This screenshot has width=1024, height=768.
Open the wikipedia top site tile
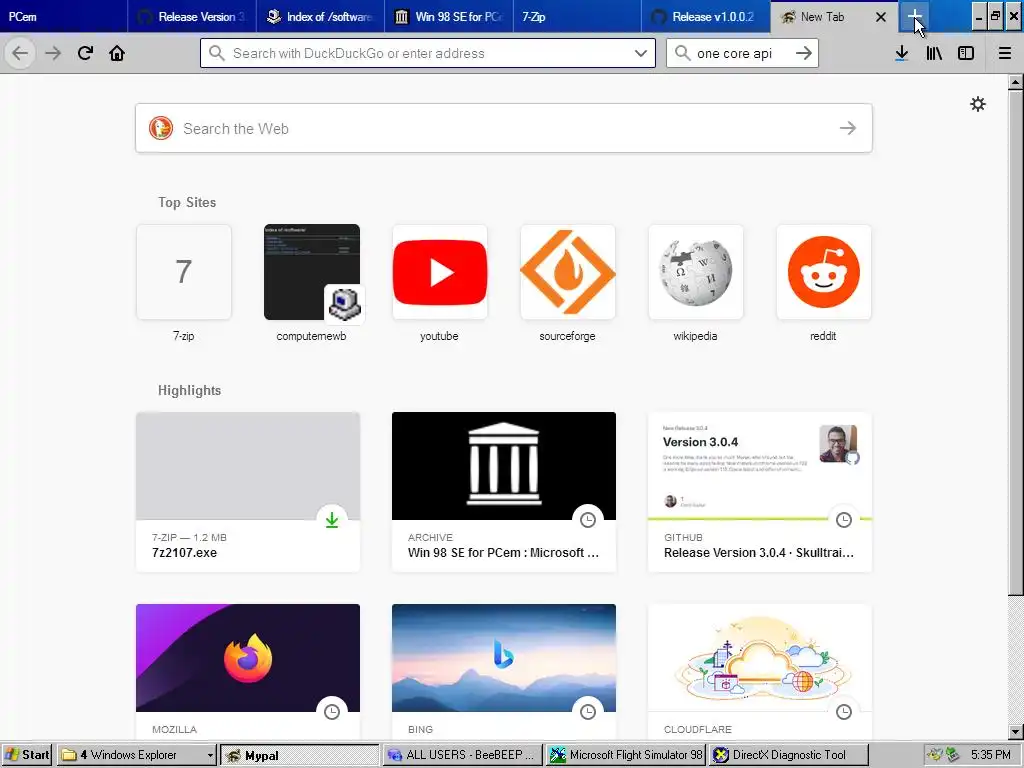(696, 272)
